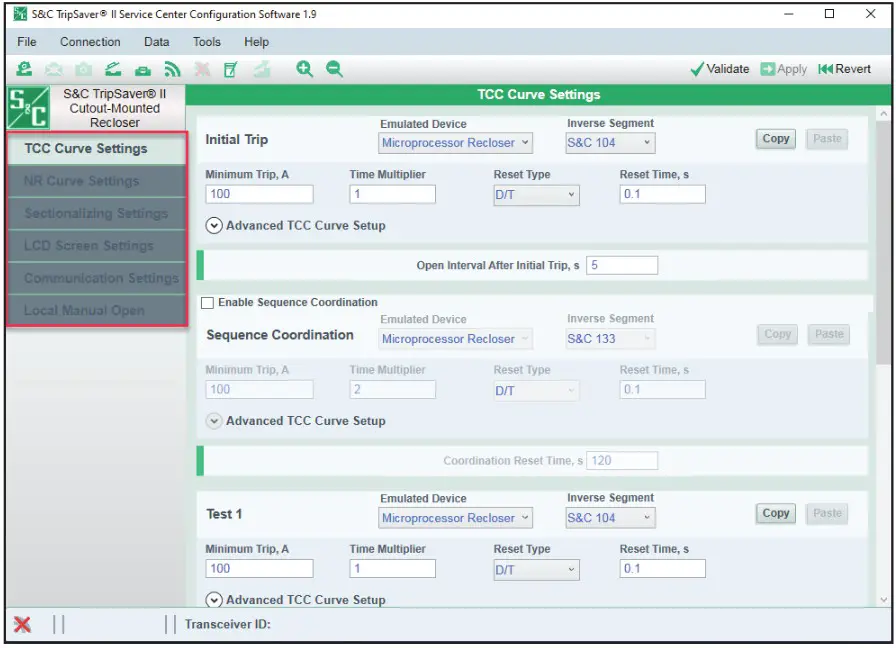Click Initial Trip Minimum Trip field
The width and height of the screenshot is (896, 648).
(x=259, y=194)
